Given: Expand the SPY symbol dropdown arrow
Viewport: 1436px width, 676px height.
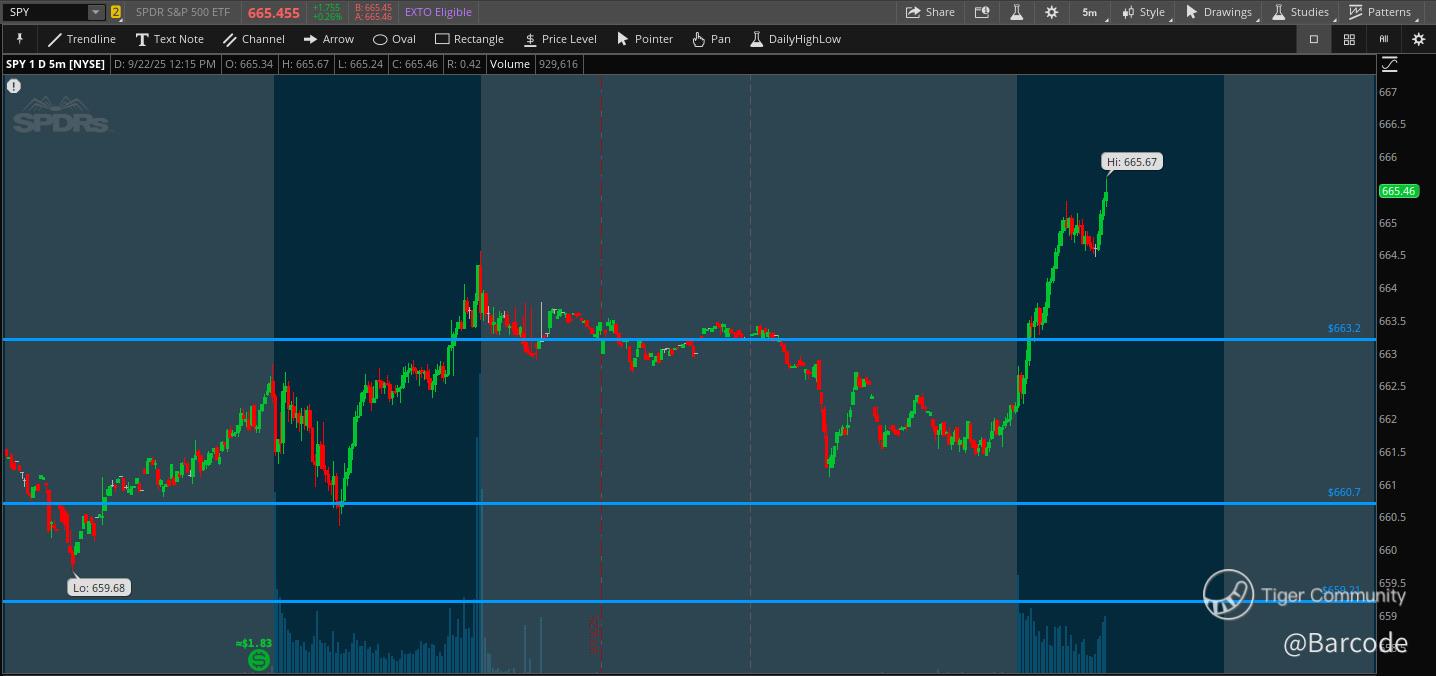Looking at the screenshot, I should tap(95, 12).
